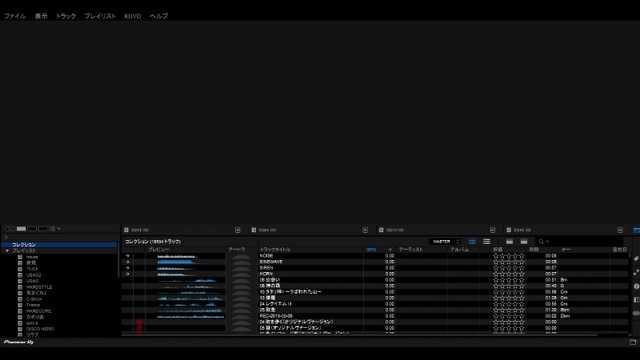
Task: Click the search magnifier dropdown
Action: 543,242
